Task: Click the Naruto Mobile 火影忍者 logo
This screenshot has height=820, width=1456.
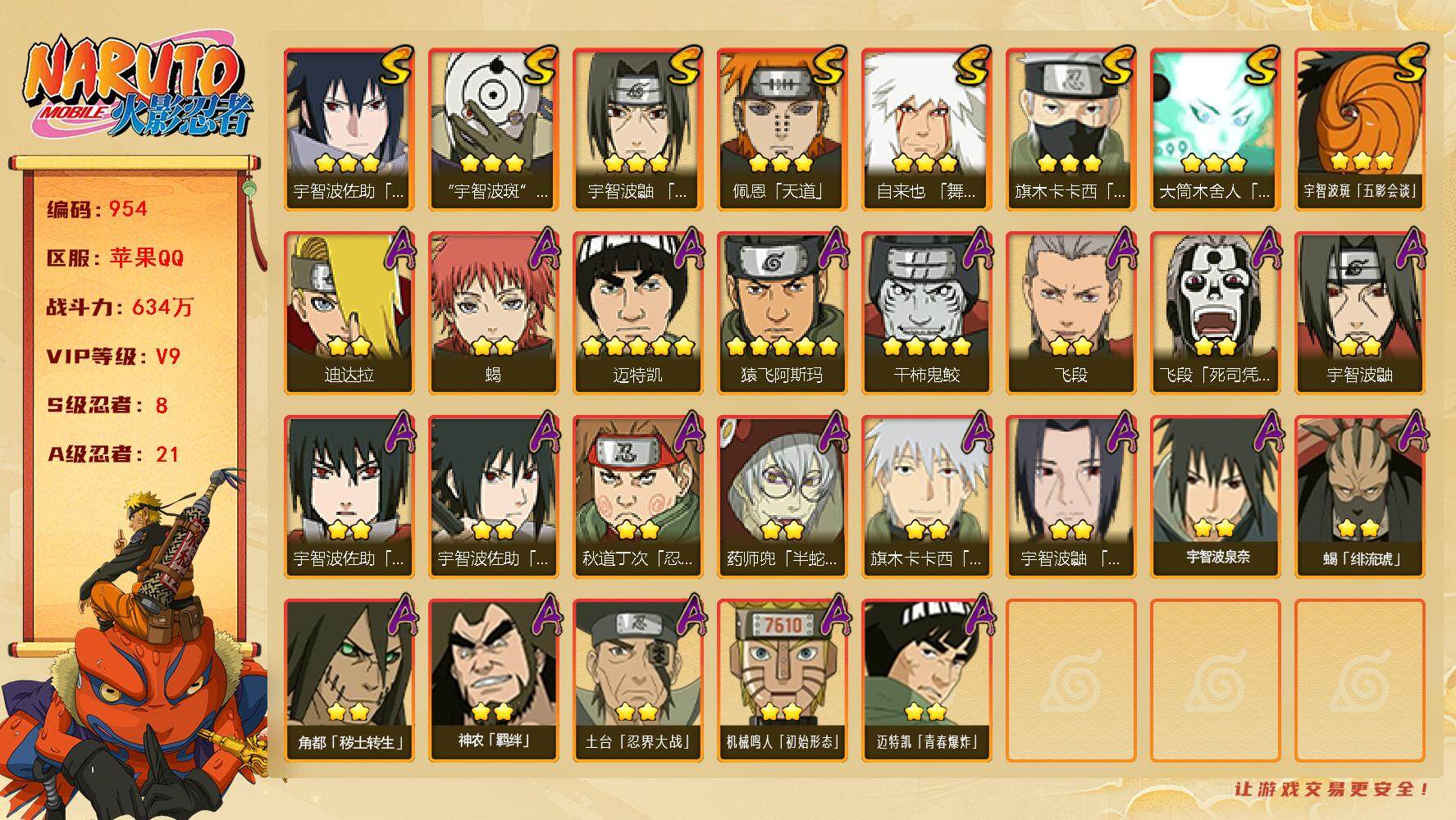Action: click(x=137, y=89)
